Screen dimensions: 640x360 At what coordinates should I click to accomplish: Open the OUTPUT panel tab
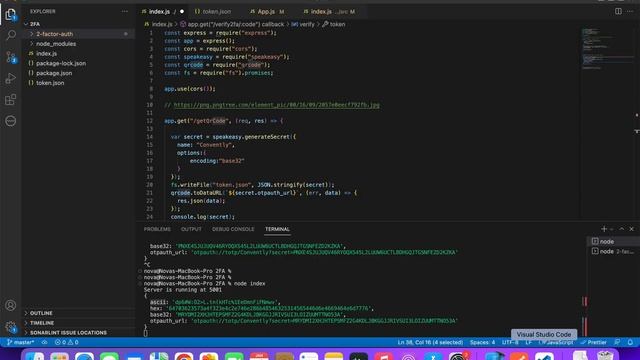click(191, 229)
